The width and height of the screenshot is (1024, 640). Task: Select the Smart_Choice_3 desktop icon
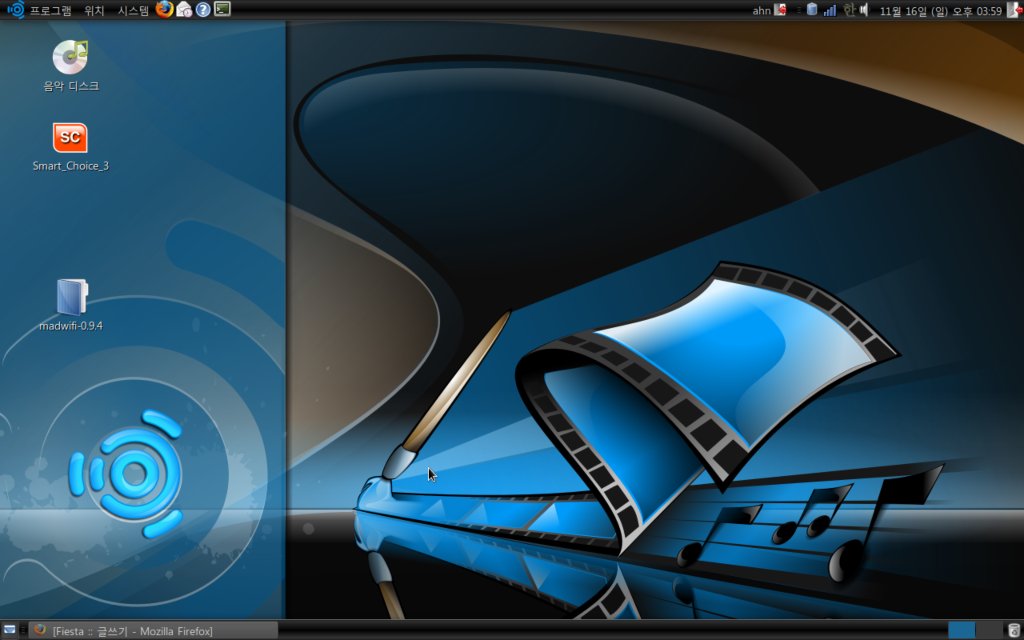[71, 147]
